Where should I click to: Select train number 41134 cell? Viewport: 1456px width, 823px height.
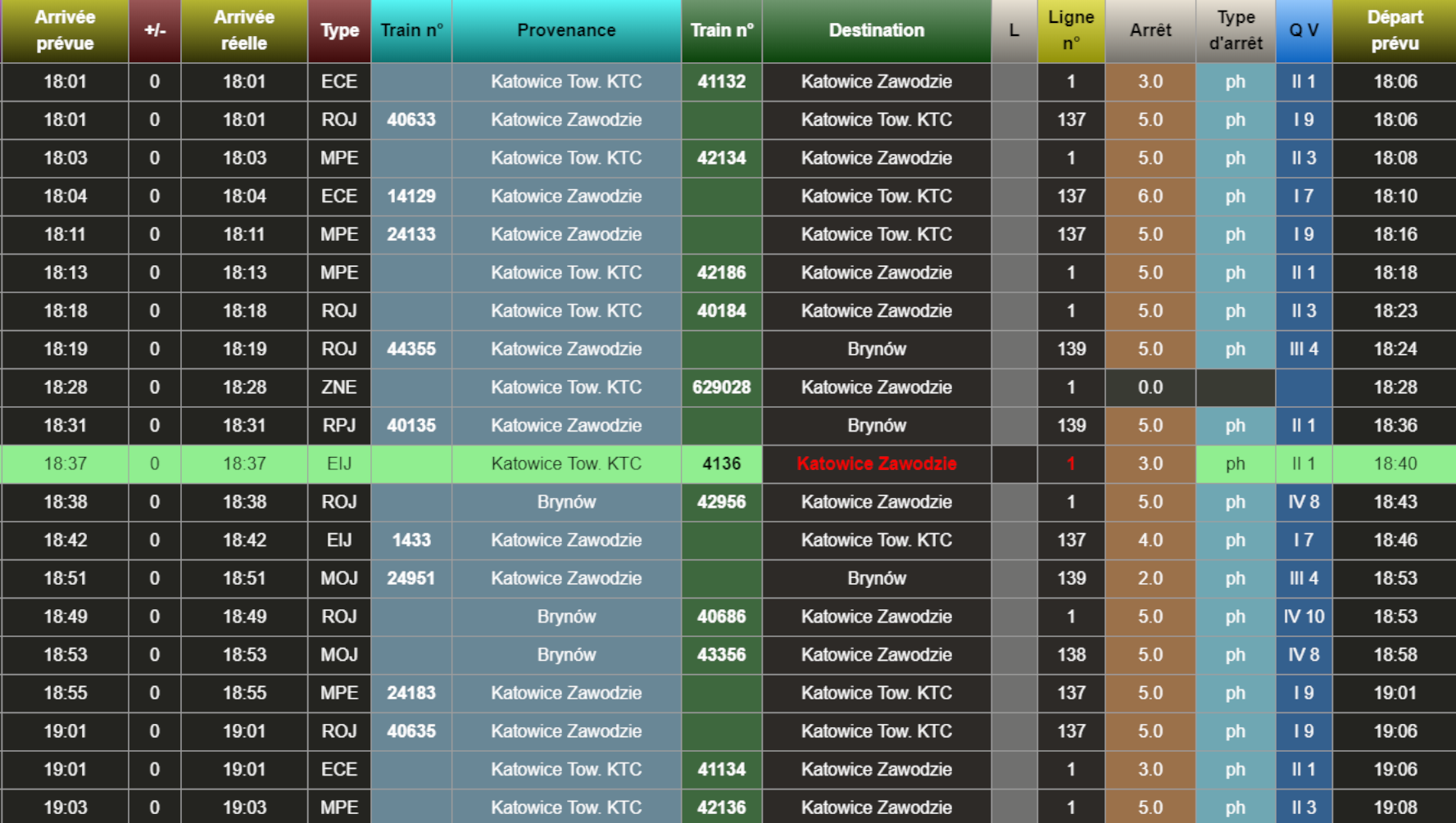coord(722,770)
